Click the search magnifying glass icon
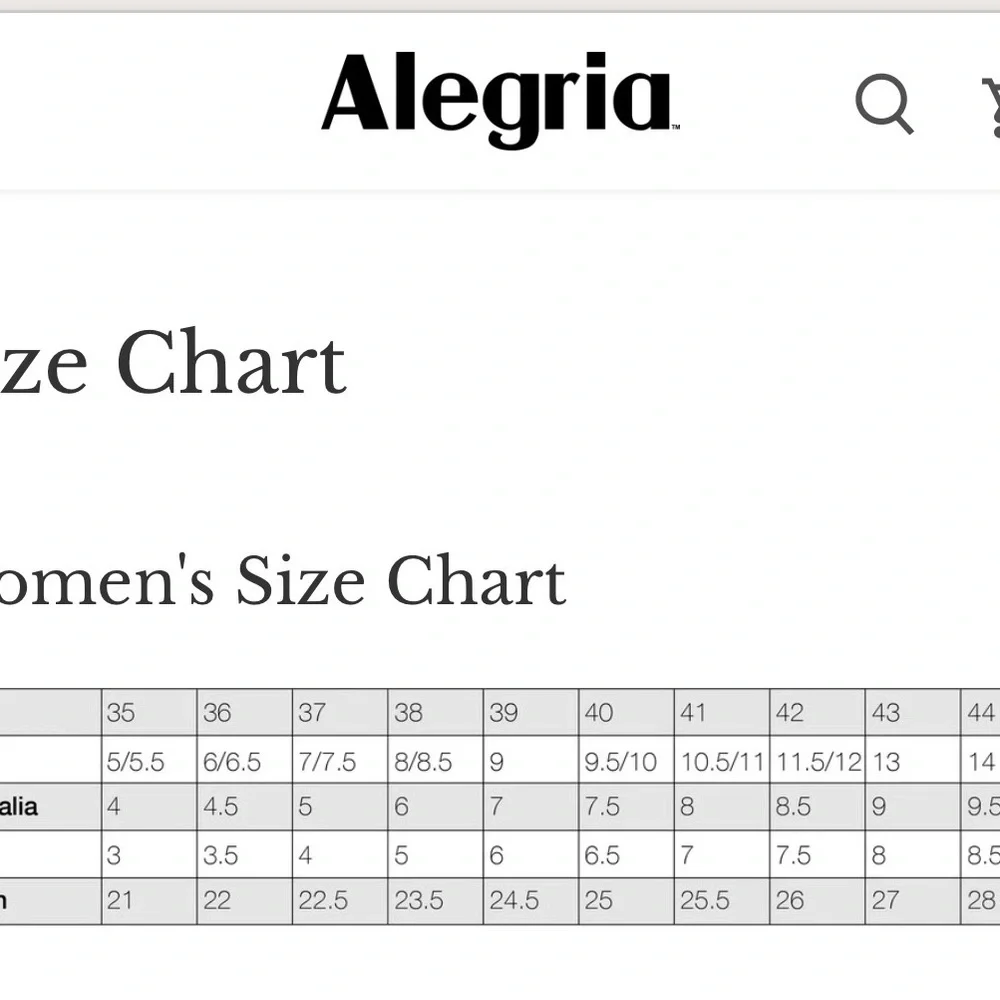Image resolution: width=1000 pixels, height=1000 pixels. 884,103
